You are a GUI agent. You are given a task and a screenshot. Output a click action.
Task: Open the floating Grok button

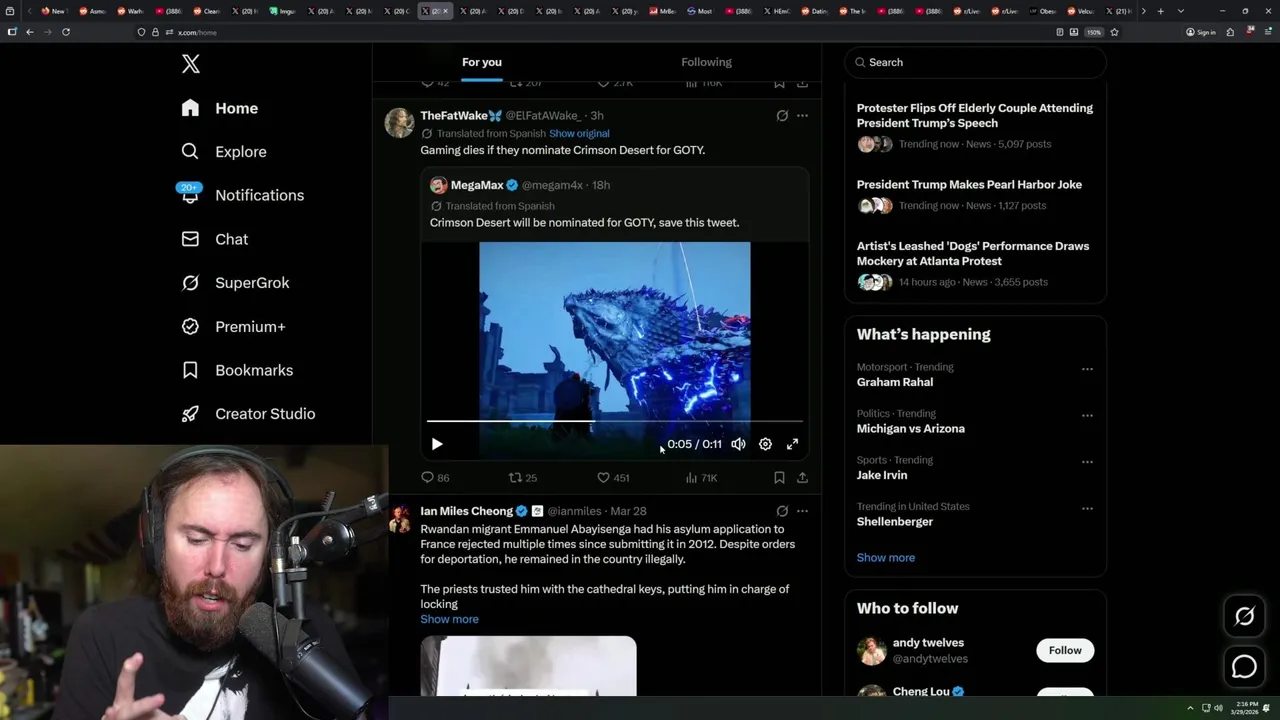[1244, 616]
